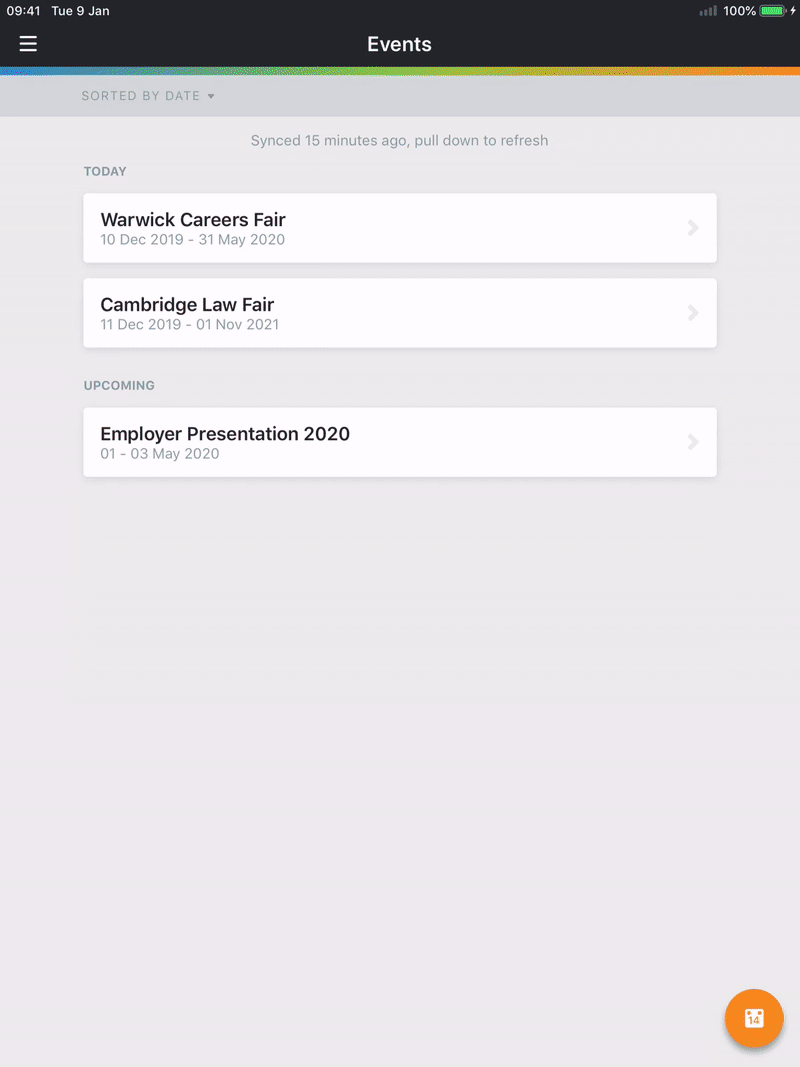The image size is (800, 1067).
Task: Open the hamburger navigation menu
Action: click(x=28, y=44)
